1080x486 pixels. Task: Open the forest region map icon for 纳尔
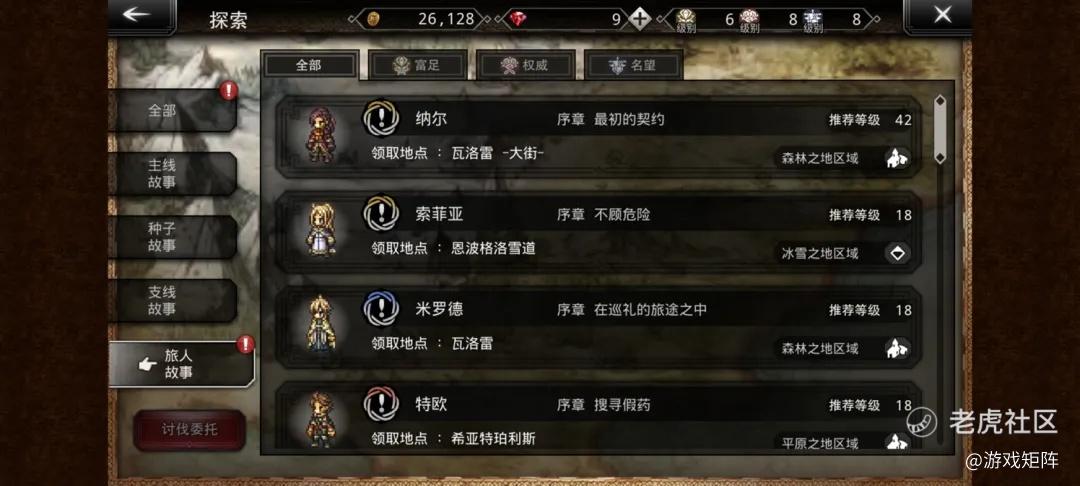(897, 158)
